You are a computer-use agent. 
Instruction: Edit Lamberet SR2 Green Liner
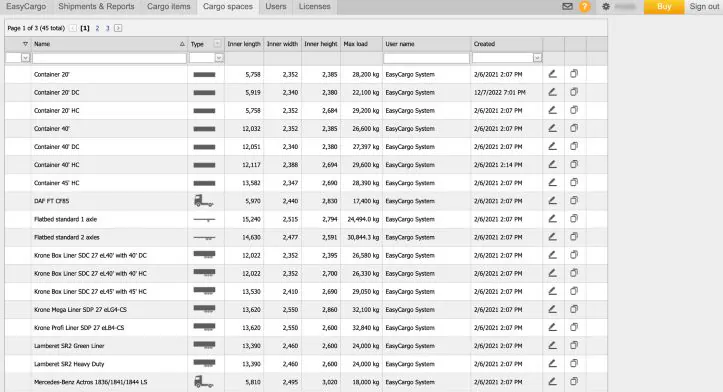[x=552, y=345]
